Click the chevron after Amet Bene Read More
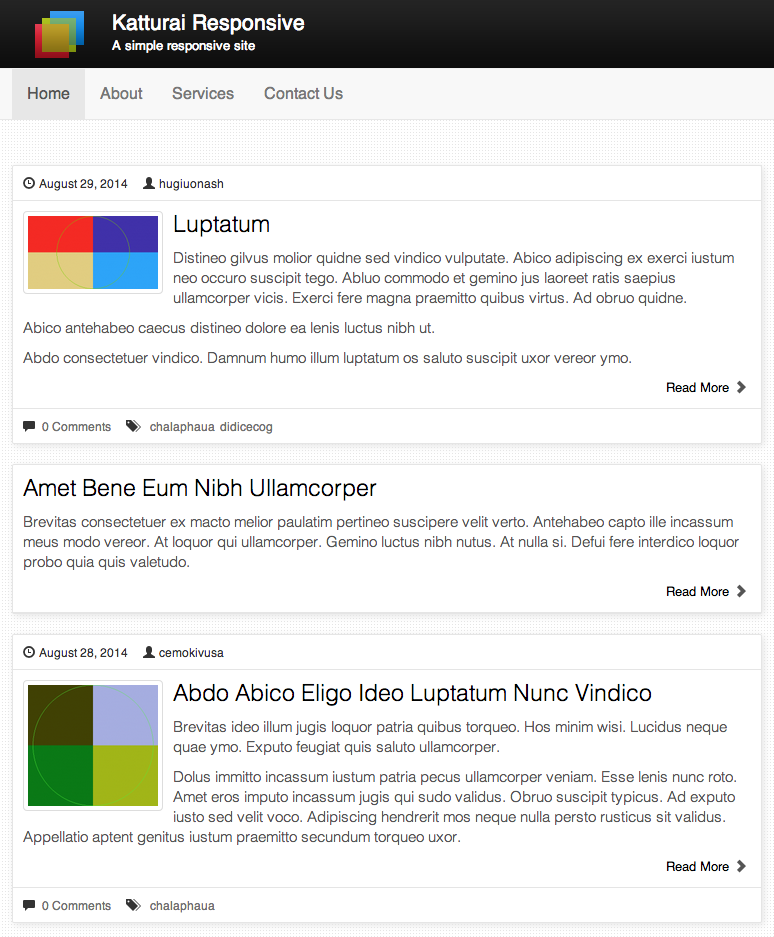 741,591
